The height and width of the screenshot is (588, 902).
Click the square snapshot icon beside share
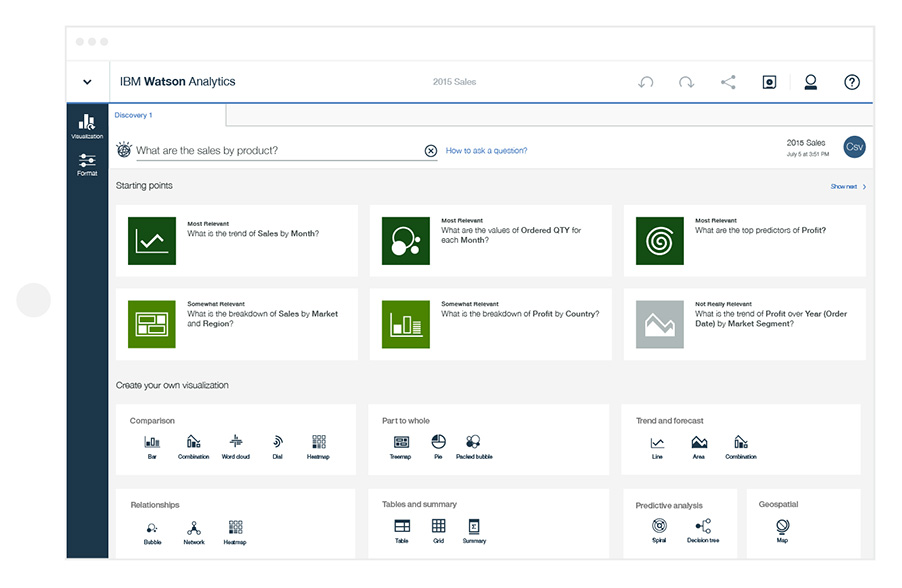pos(769,82)
